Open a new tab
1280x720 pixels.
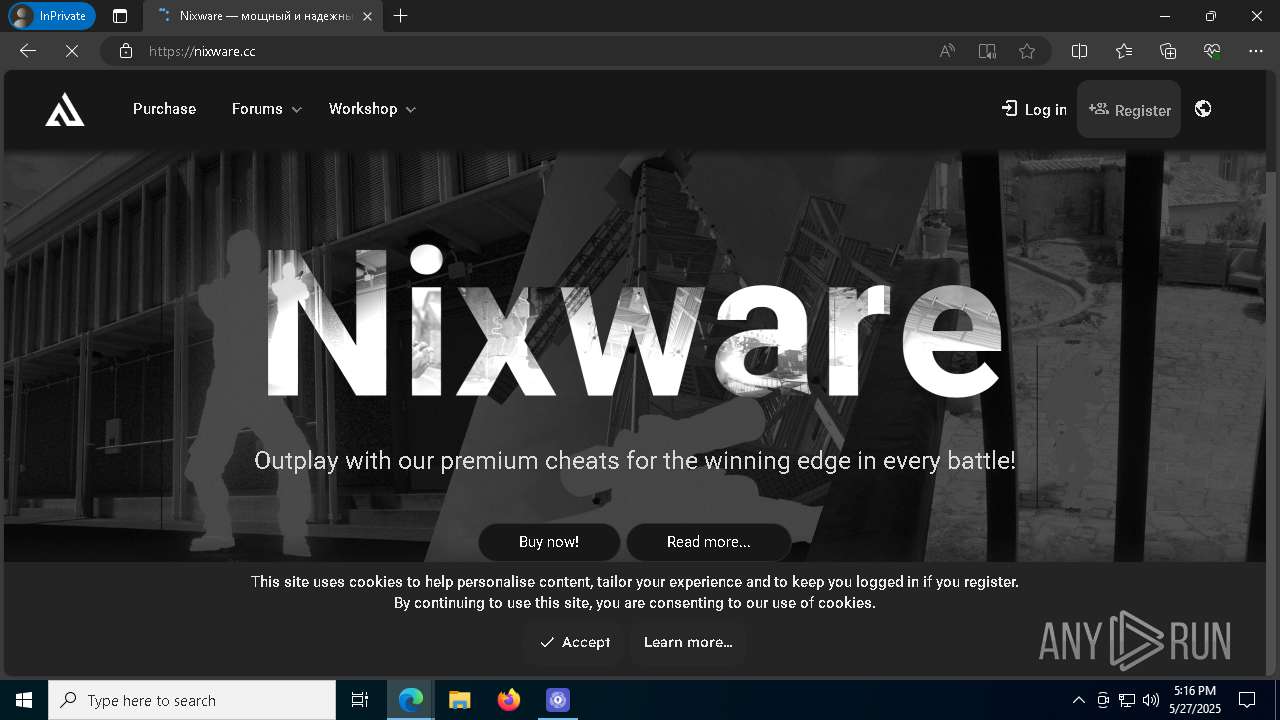click(x=401, y=16)
